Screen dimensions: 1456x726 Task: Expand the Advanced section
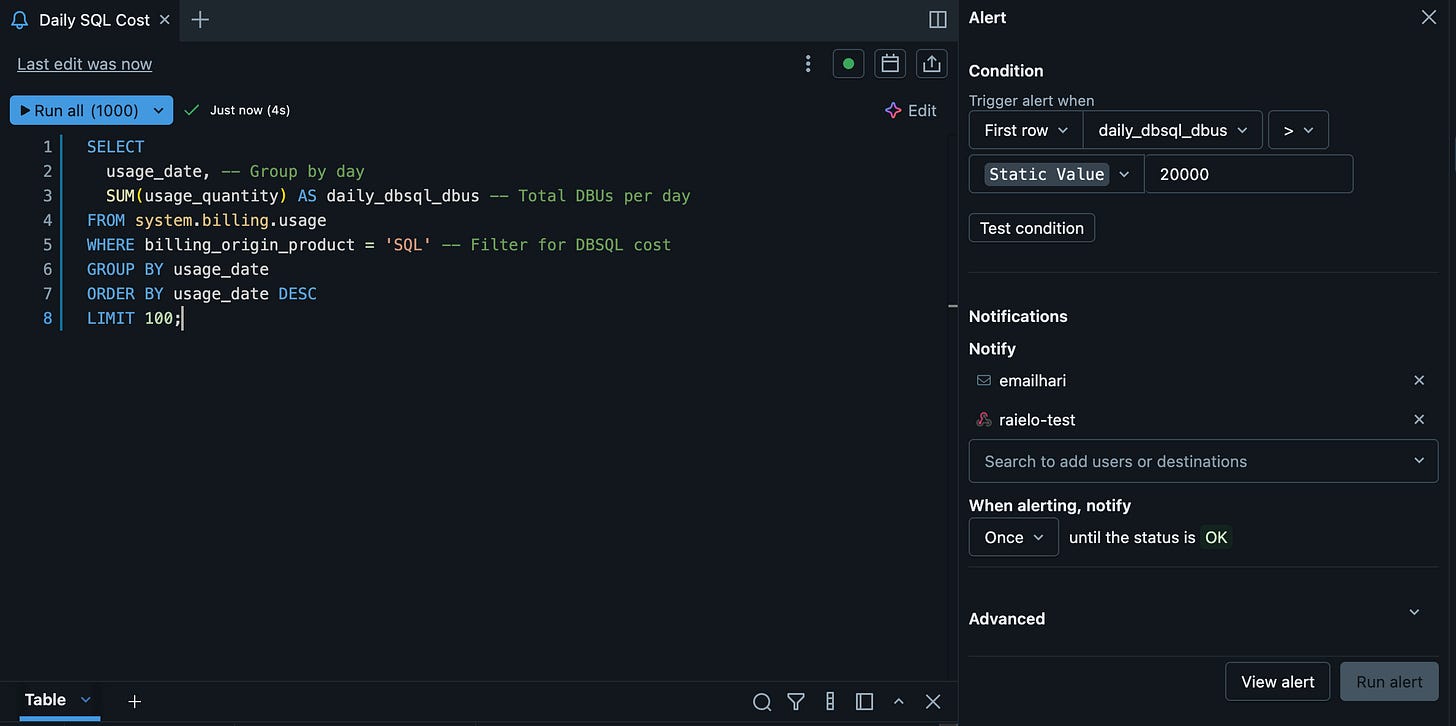point(1414,612)
